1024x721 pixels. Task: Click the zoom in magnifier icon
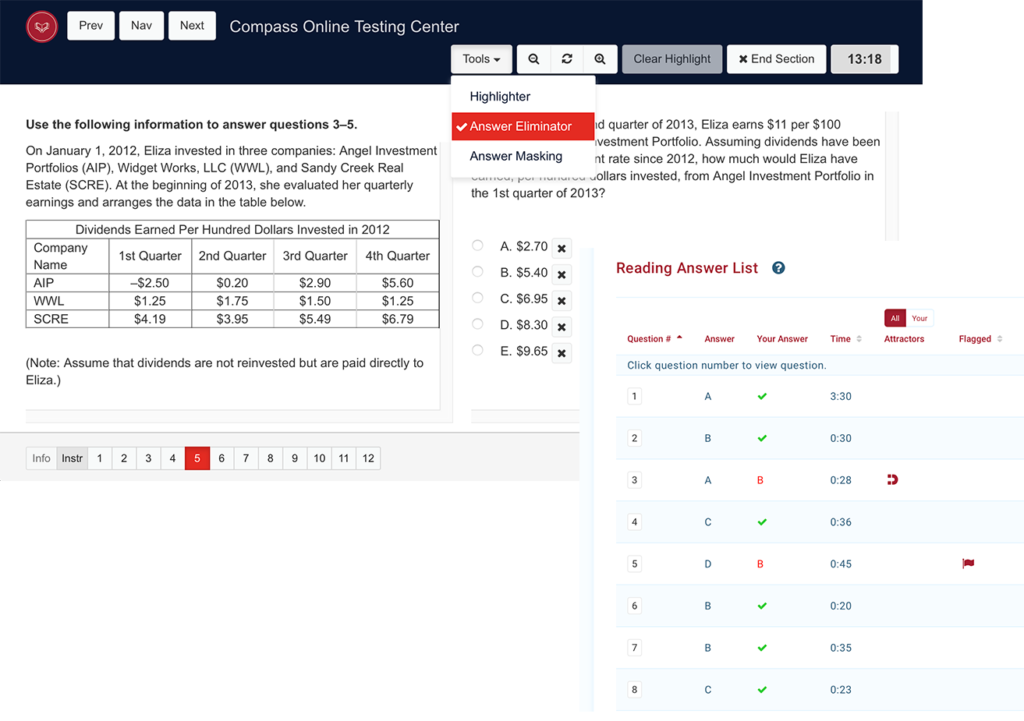tap(600, 59)
